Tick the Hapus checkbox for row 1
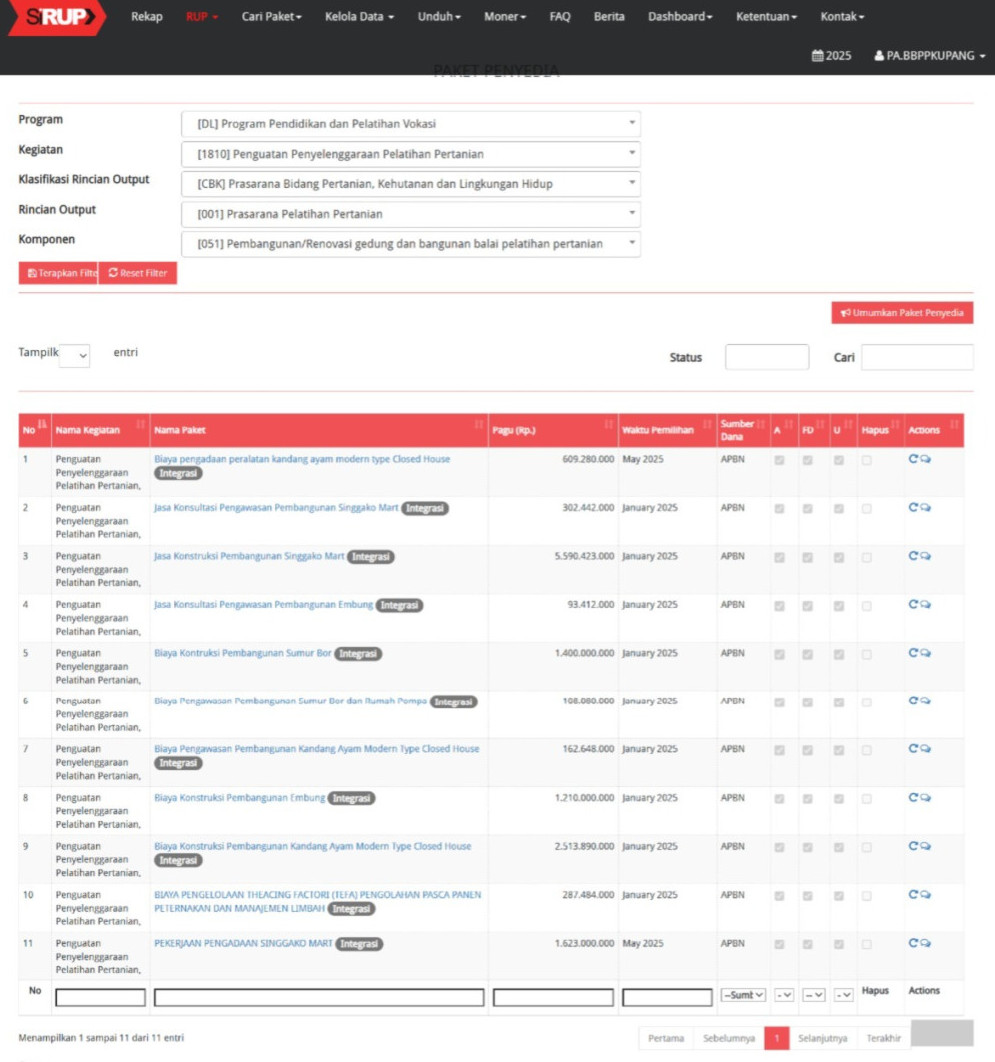Image resolution: width=995 pixels, height=1062 pixels. [x=867, y=460]
